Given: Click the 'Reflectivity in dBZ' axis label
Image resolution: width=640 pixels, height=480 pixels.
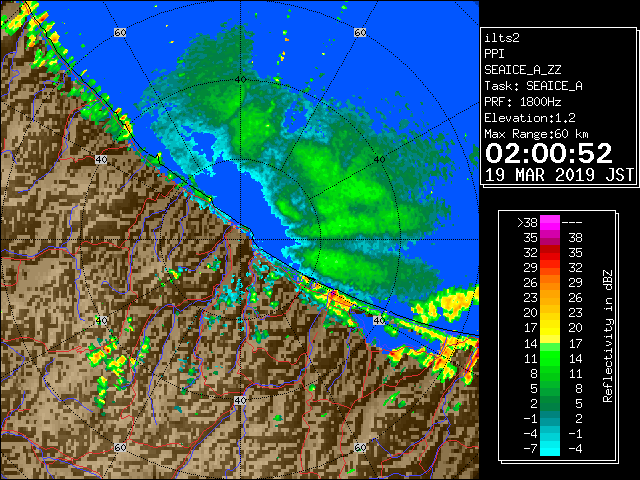Looking at the screenshot, I should (x=608, y=336).
